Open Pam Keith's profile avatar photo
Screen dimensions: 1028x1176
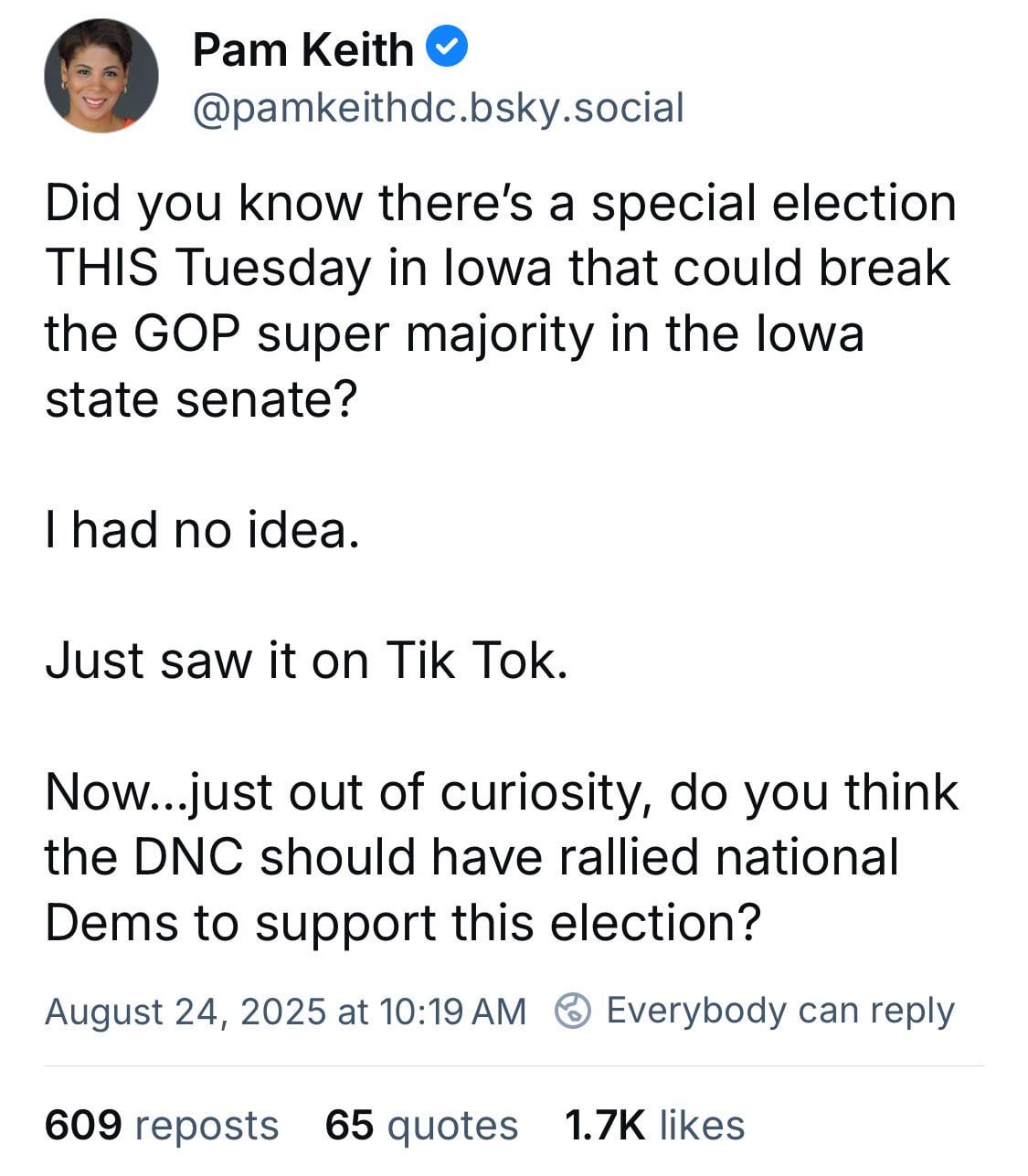pos(101,77)
